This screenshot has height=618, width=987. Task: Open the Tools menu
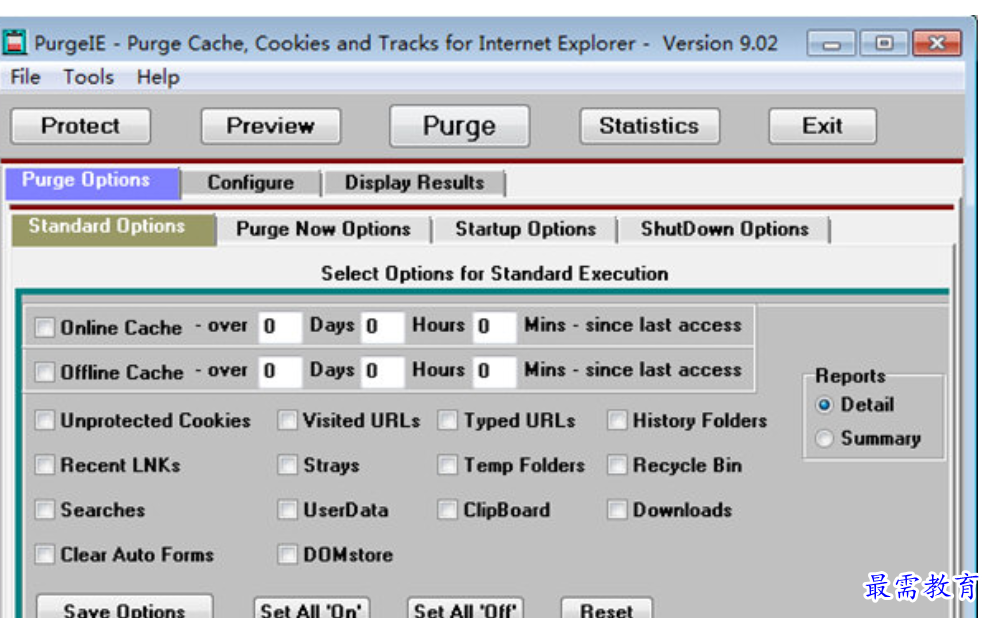point(88,77)
